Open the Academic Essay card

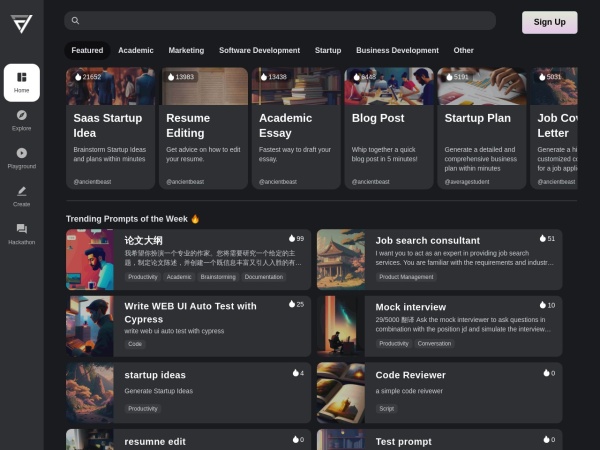click(x=296, y=128)
